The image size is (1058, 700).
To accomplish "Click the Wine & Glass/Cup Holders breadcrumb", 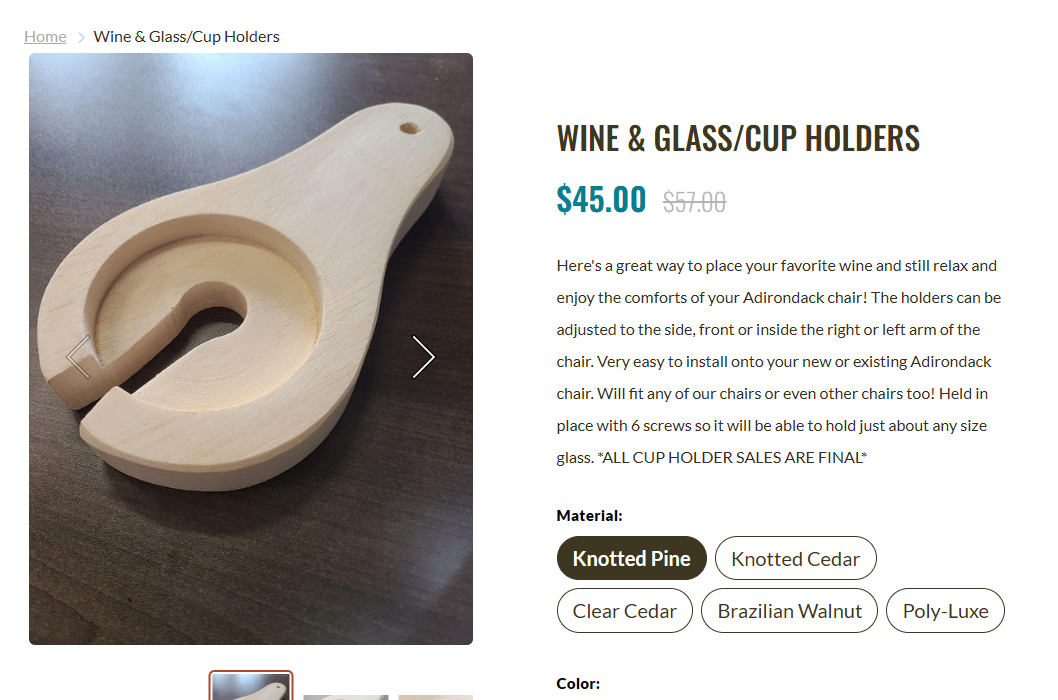I will coord(186,37).
